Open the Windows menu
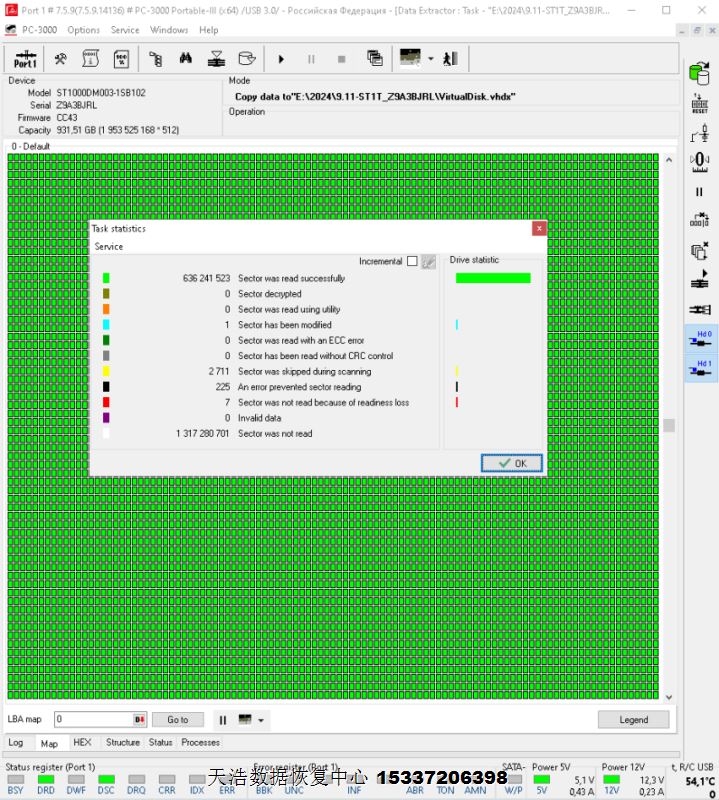The image size is (719, 800). [169, 30]
